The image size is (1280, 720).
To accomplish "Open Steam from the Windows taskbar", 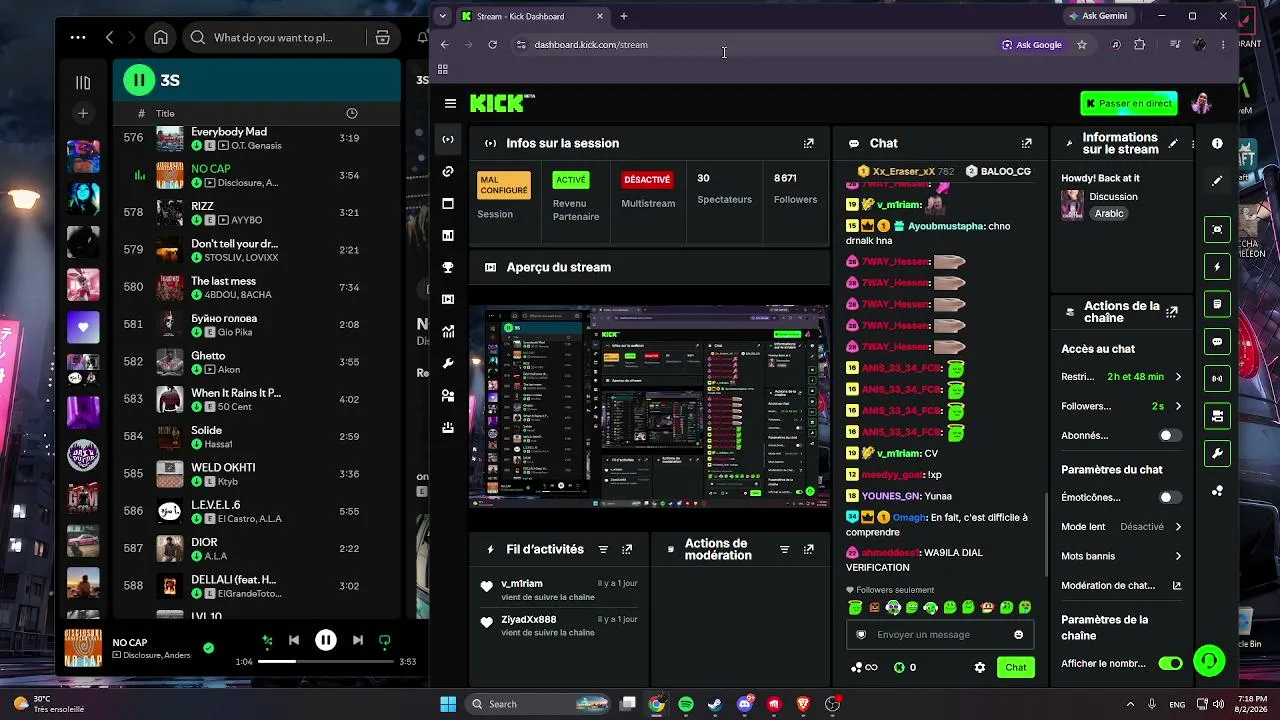I will [x=715, y=704].
